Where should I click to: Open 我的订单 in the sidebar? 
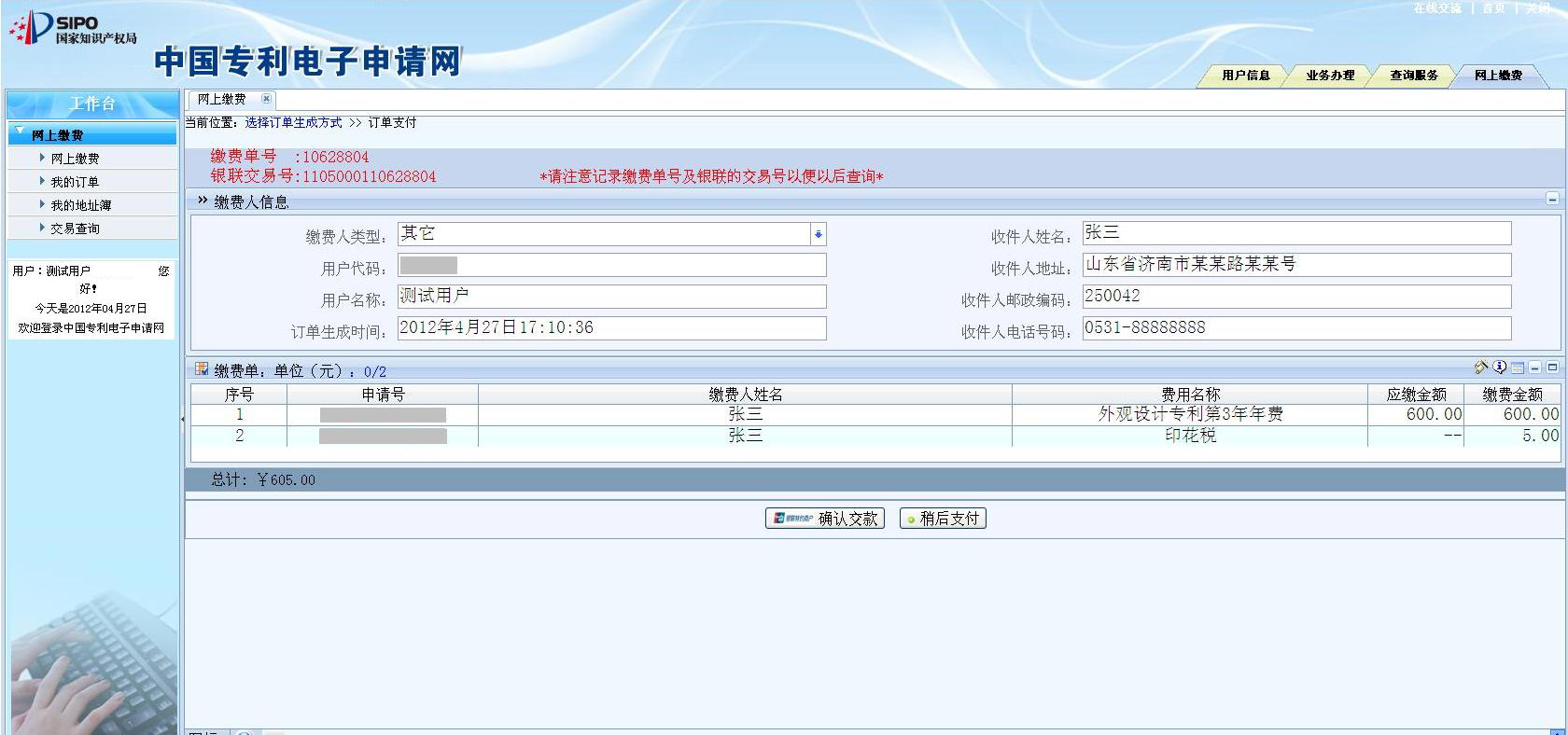(x=75, y=182)
